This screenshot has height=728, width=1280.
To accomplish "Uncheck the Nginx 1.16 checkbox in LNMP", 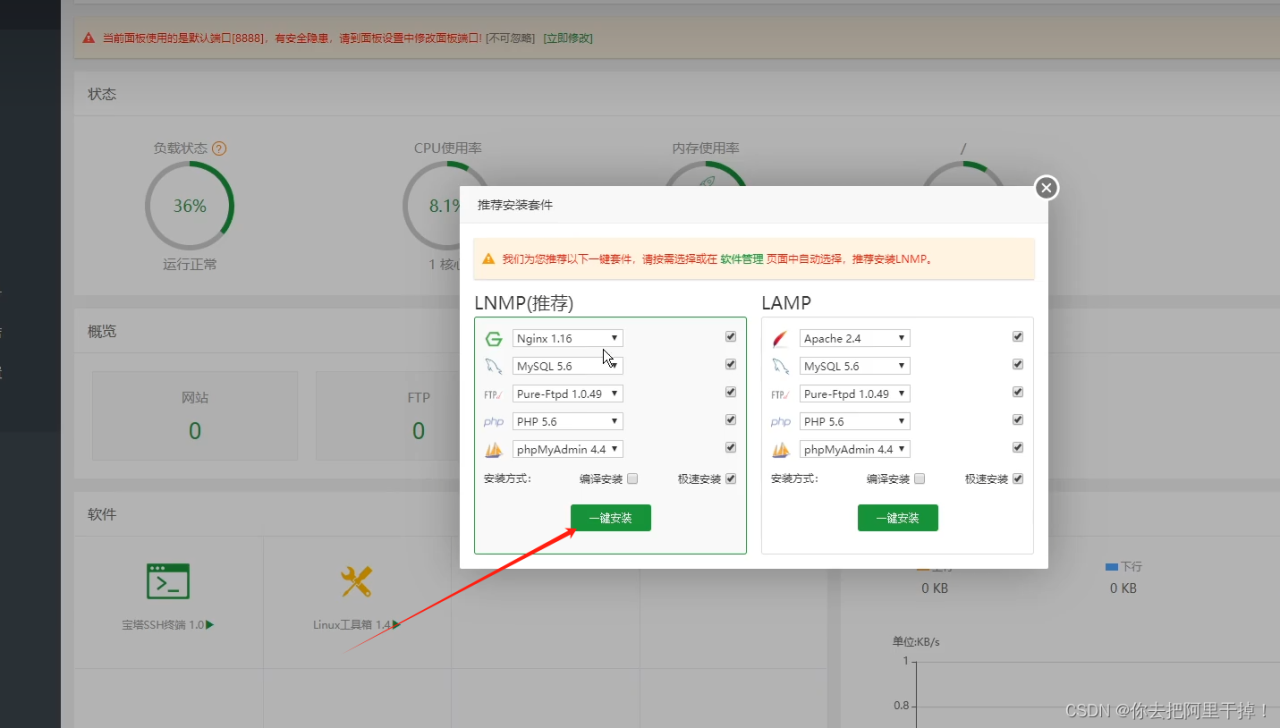I will pyautogui.click(x=731, y=337).
